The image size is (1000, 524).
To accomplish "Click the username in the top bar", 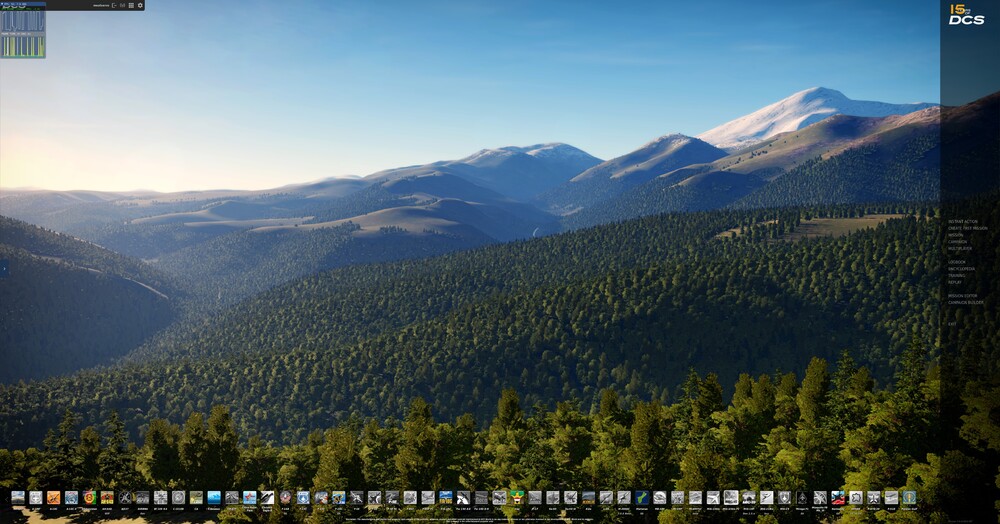I will [101, 5].
